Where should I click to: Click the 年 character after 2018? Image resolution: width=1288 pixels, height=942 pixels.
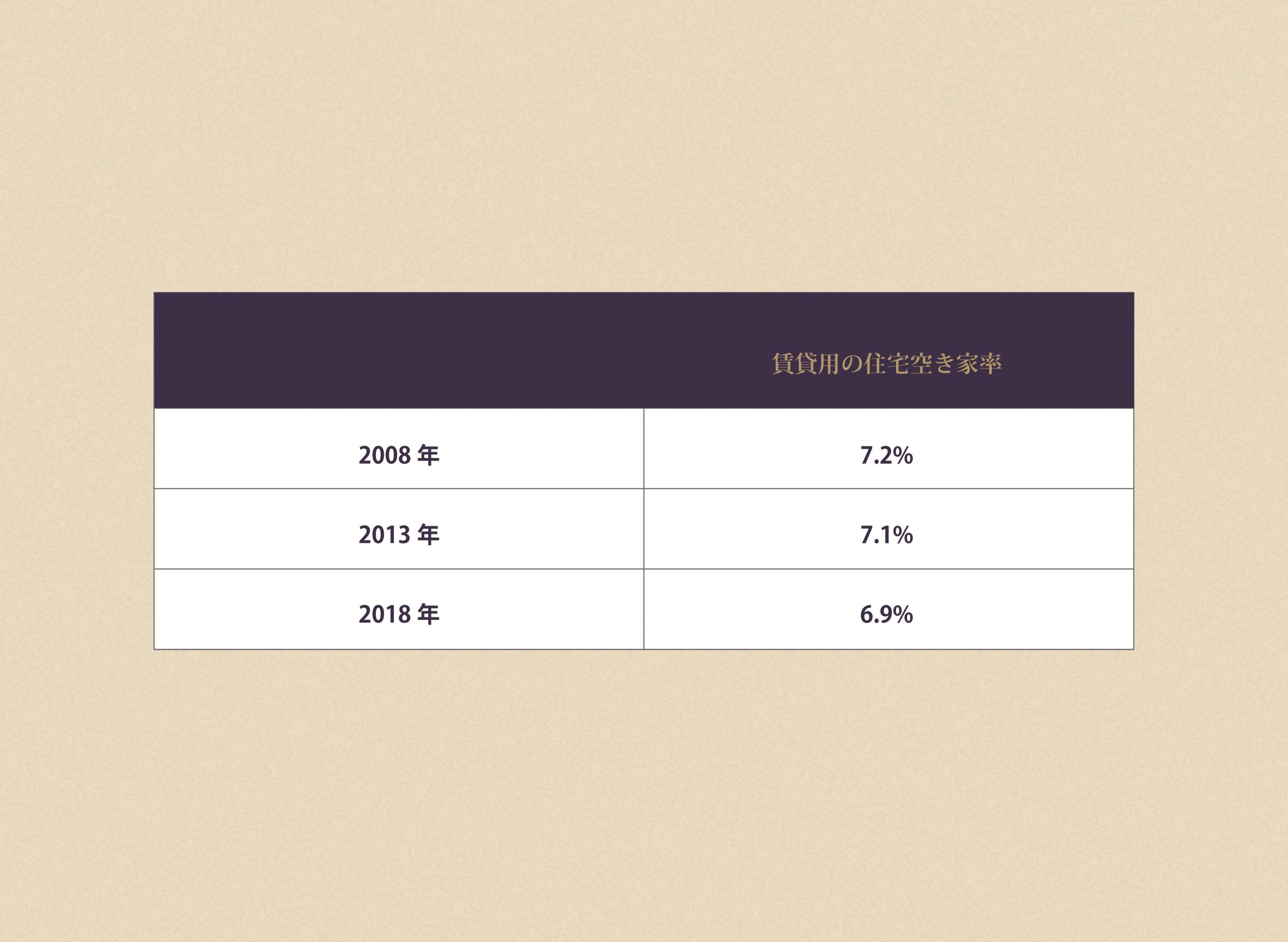[x=428, y=614]
